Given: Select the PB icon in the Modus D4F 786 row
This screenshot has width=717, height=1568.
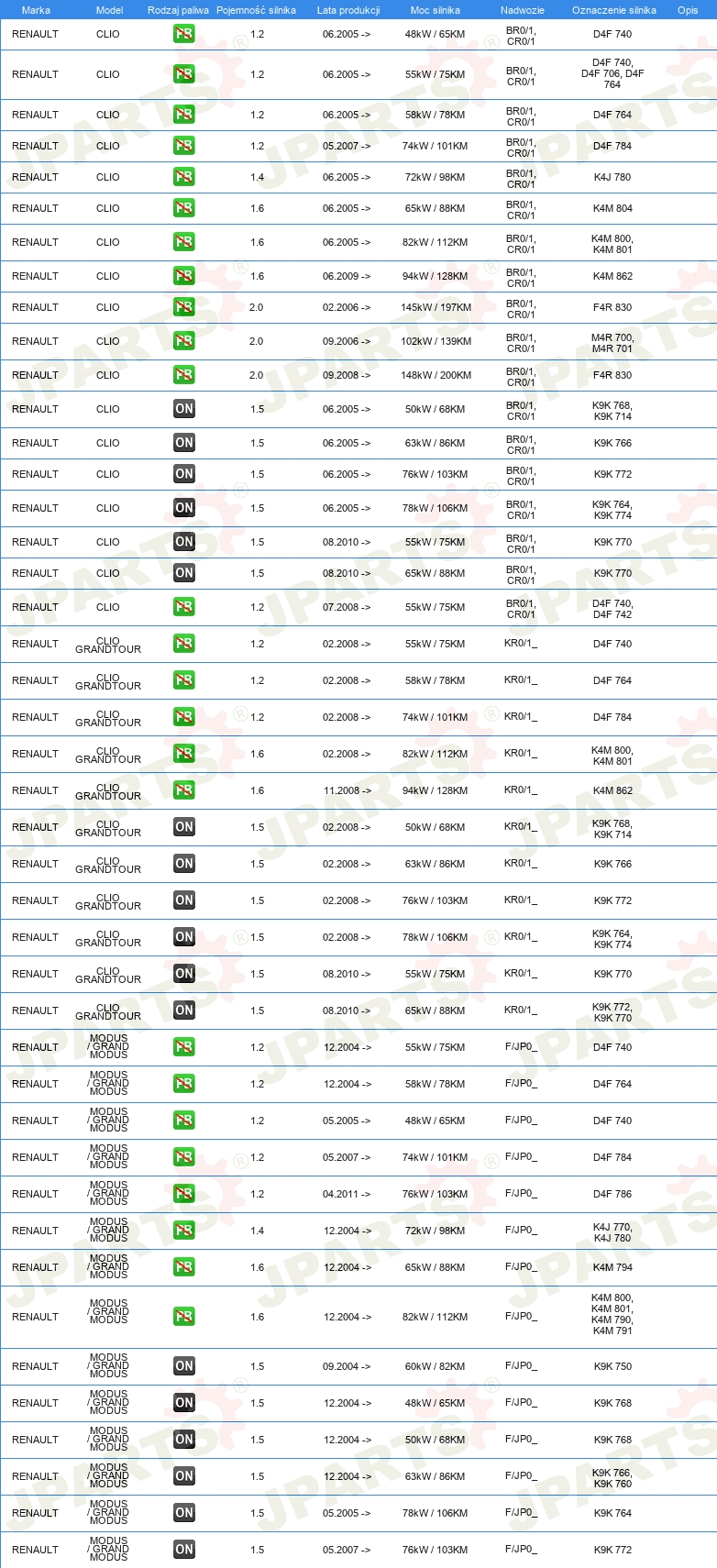Looking at the screenshot, I should click(183, 1194).
